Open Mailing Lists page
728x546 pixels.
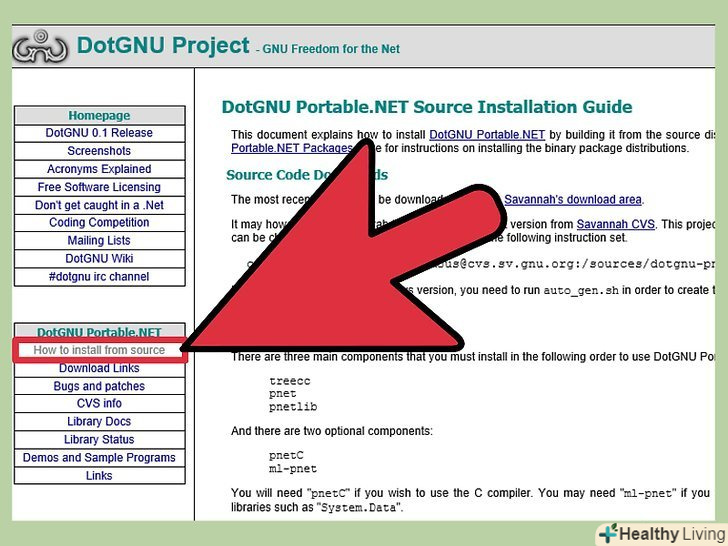coord(99,240)
